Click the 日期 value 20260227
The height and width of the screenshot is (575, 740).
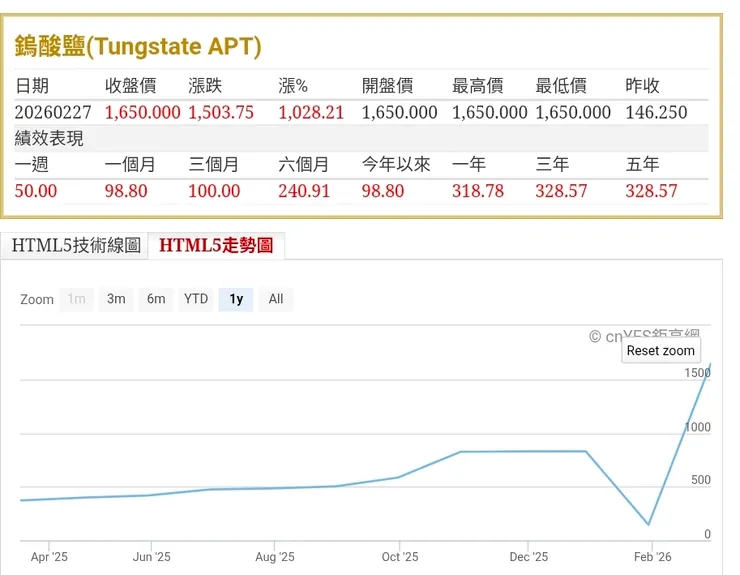(x=55, y=112)
